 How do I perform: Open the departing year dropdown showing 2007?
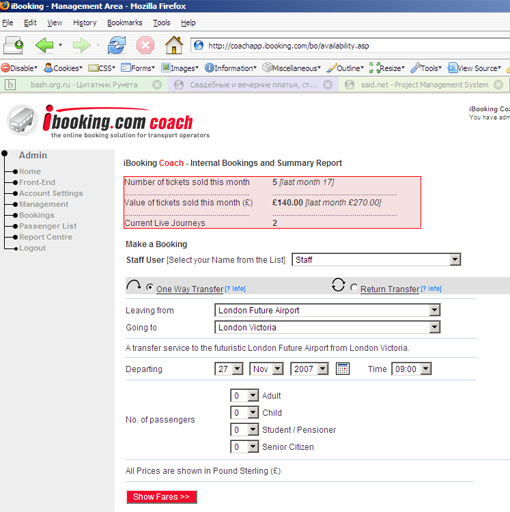309,369
